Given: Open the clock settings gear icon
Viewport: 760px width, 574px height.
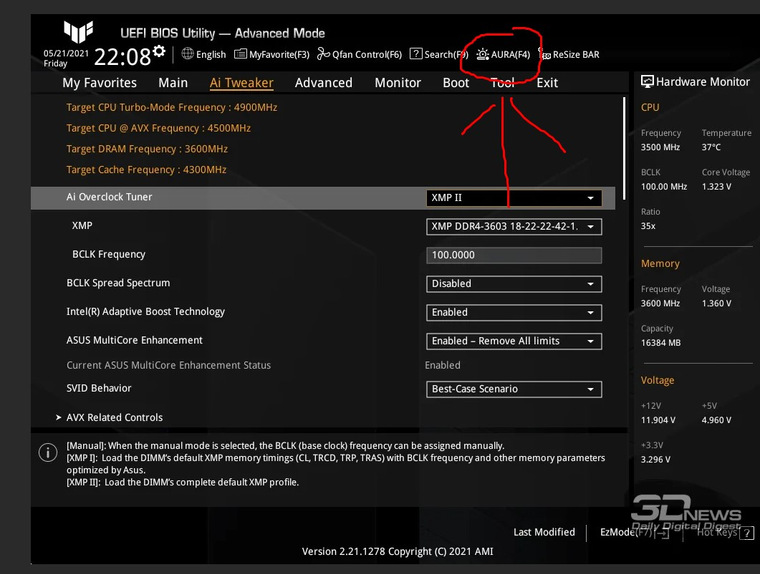Looking at the screenshot, I should 159,50.
